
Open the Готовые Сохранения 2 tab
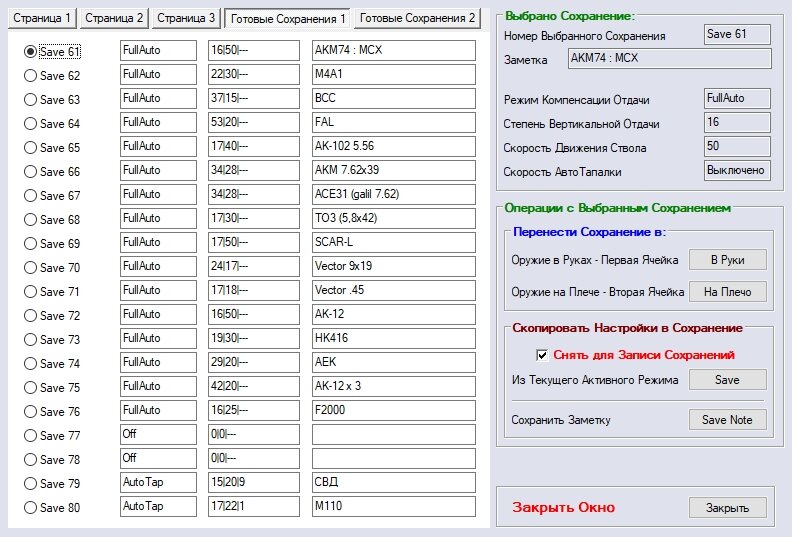point(417,18)
